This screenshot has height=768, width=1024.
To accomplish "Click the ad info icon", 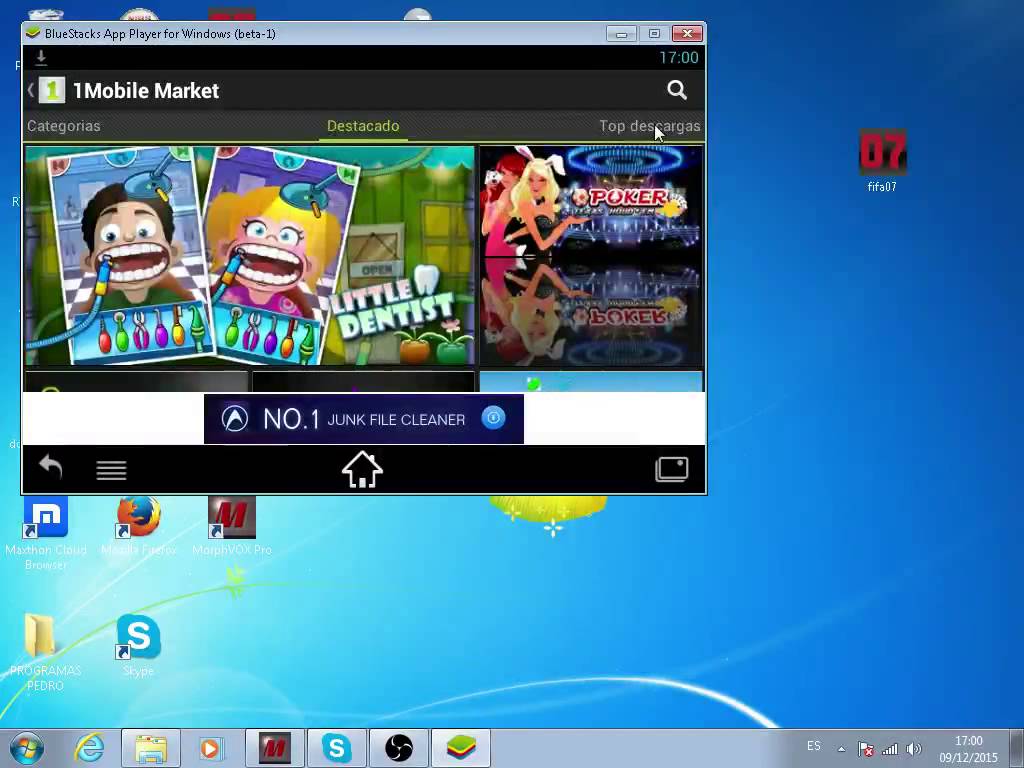I will [x=494, y=417].
